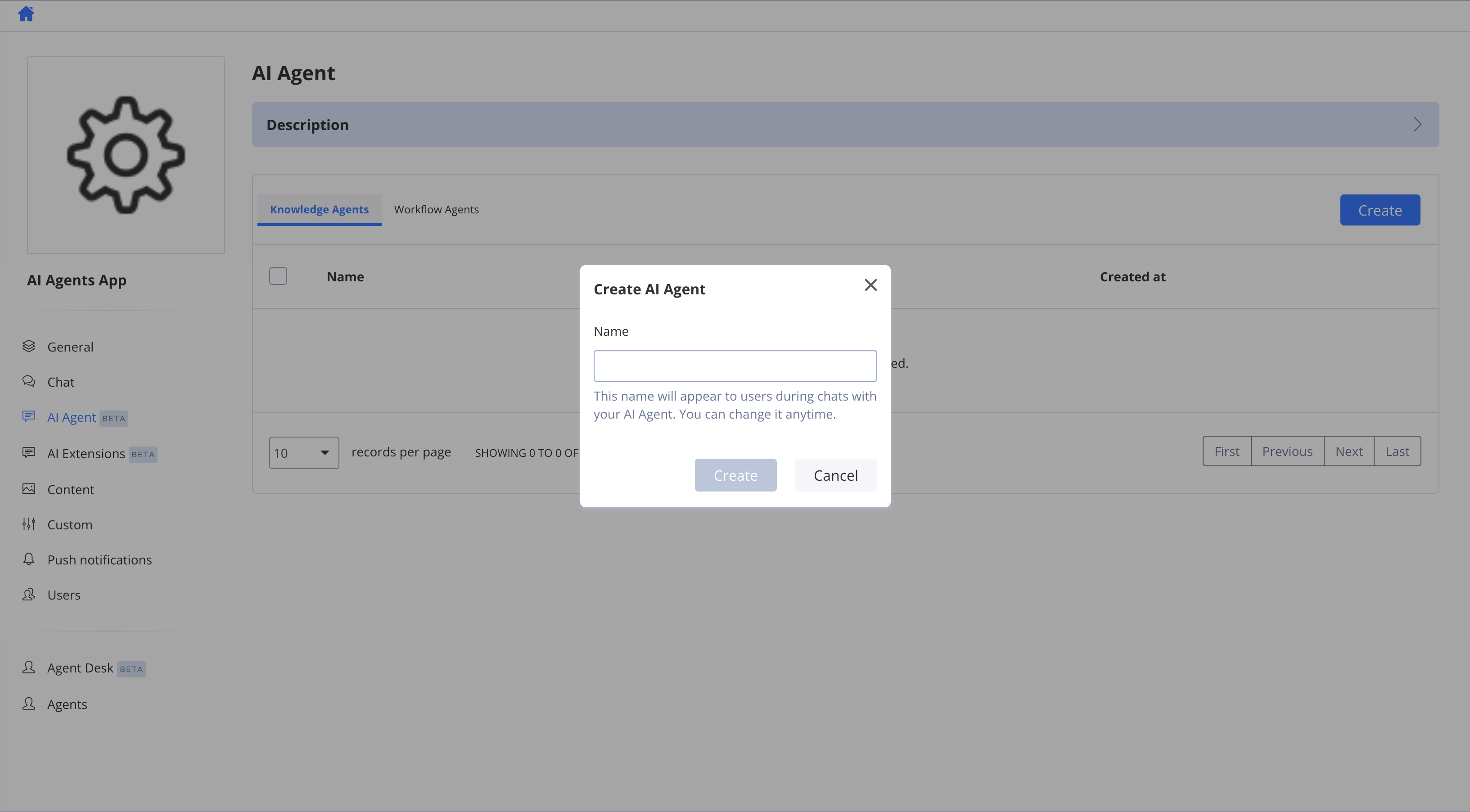Screen dimensions: 1470x812
Task: Click Create button in the dialog
Action: pos(735,475)
